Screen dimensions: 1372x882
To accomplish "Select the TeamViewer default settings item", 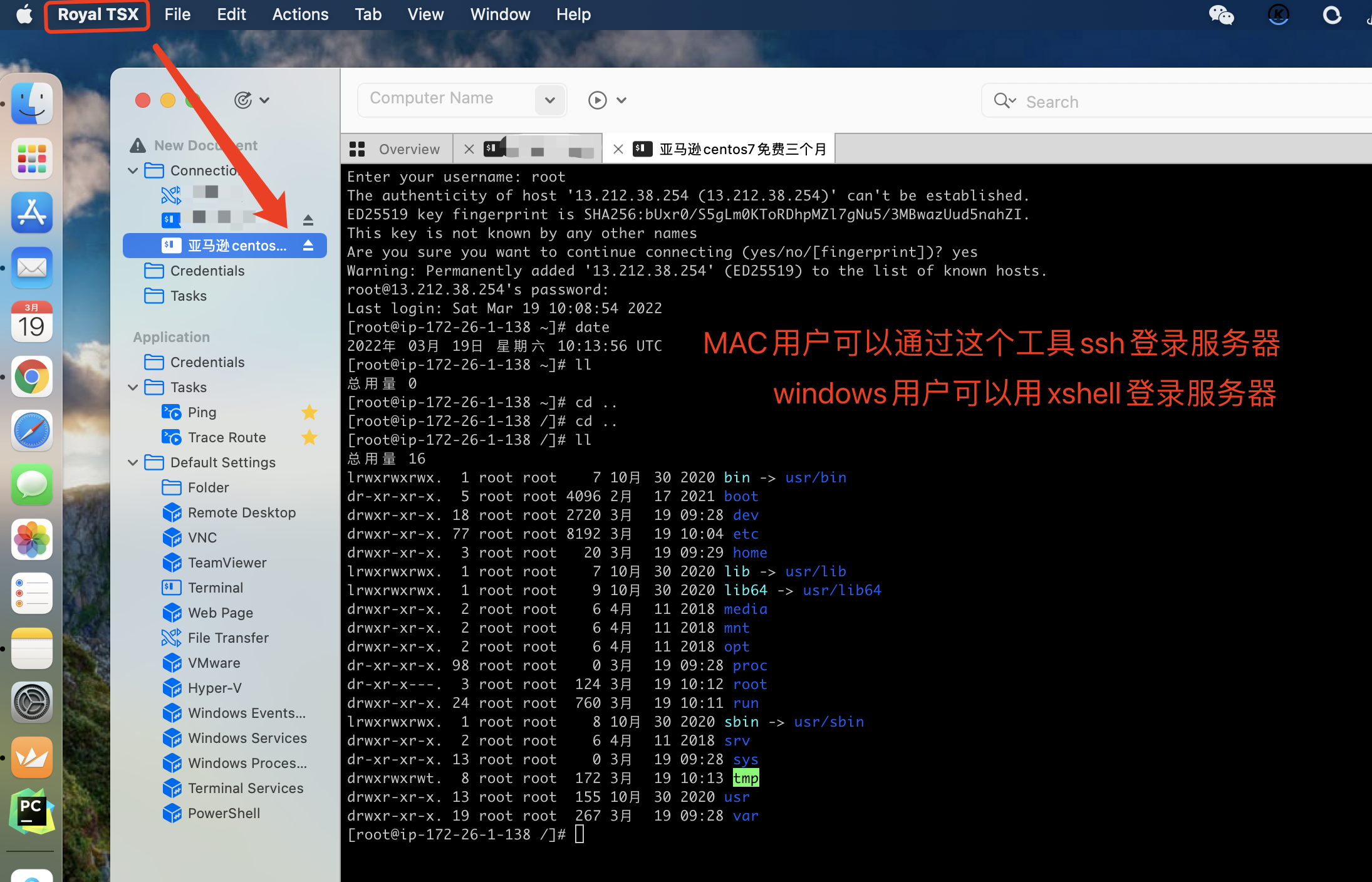I will [x=227, y=563].
